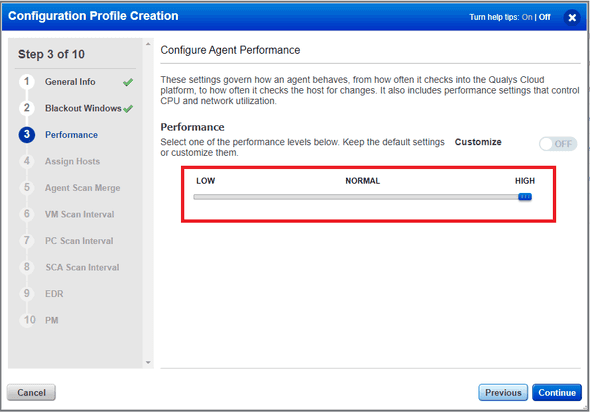Set performance slider to LOW label
Viewport: 590px width, 413px height.
[x=205, y=181]
